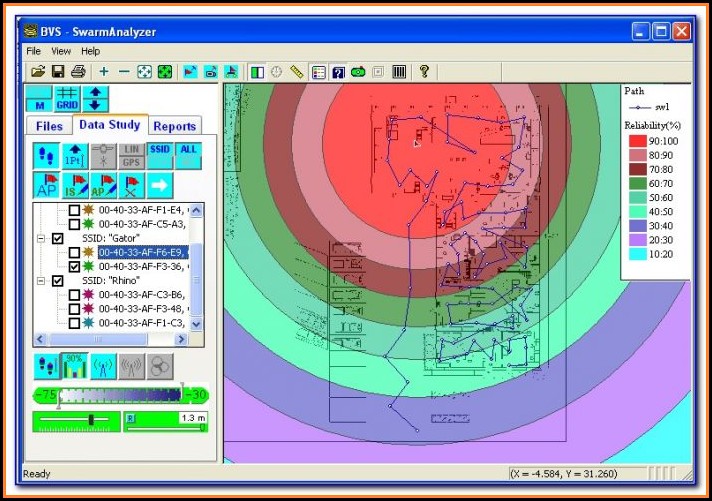Click the Print icon in toolbar
The image size is (712, 501).
pyautogui.click(x=77, y=72)
